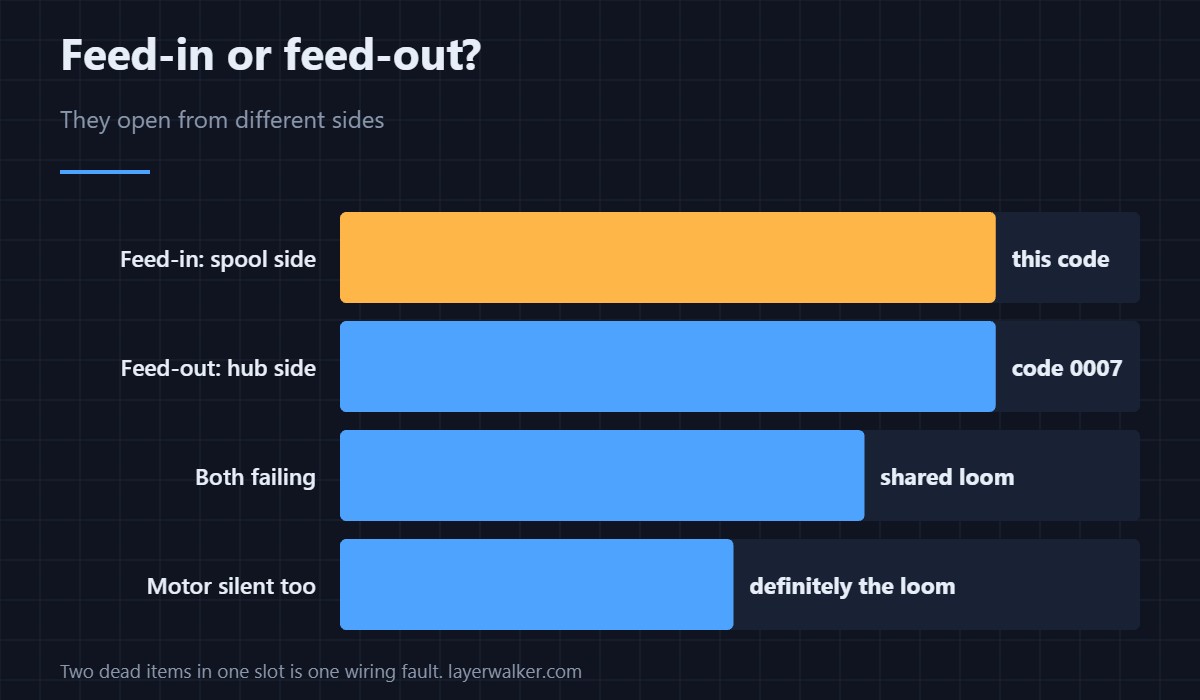Click the 'Feed-in or feed-out?' title
This screenshot has height=700, width=1200.
click(x=271, y=56)
